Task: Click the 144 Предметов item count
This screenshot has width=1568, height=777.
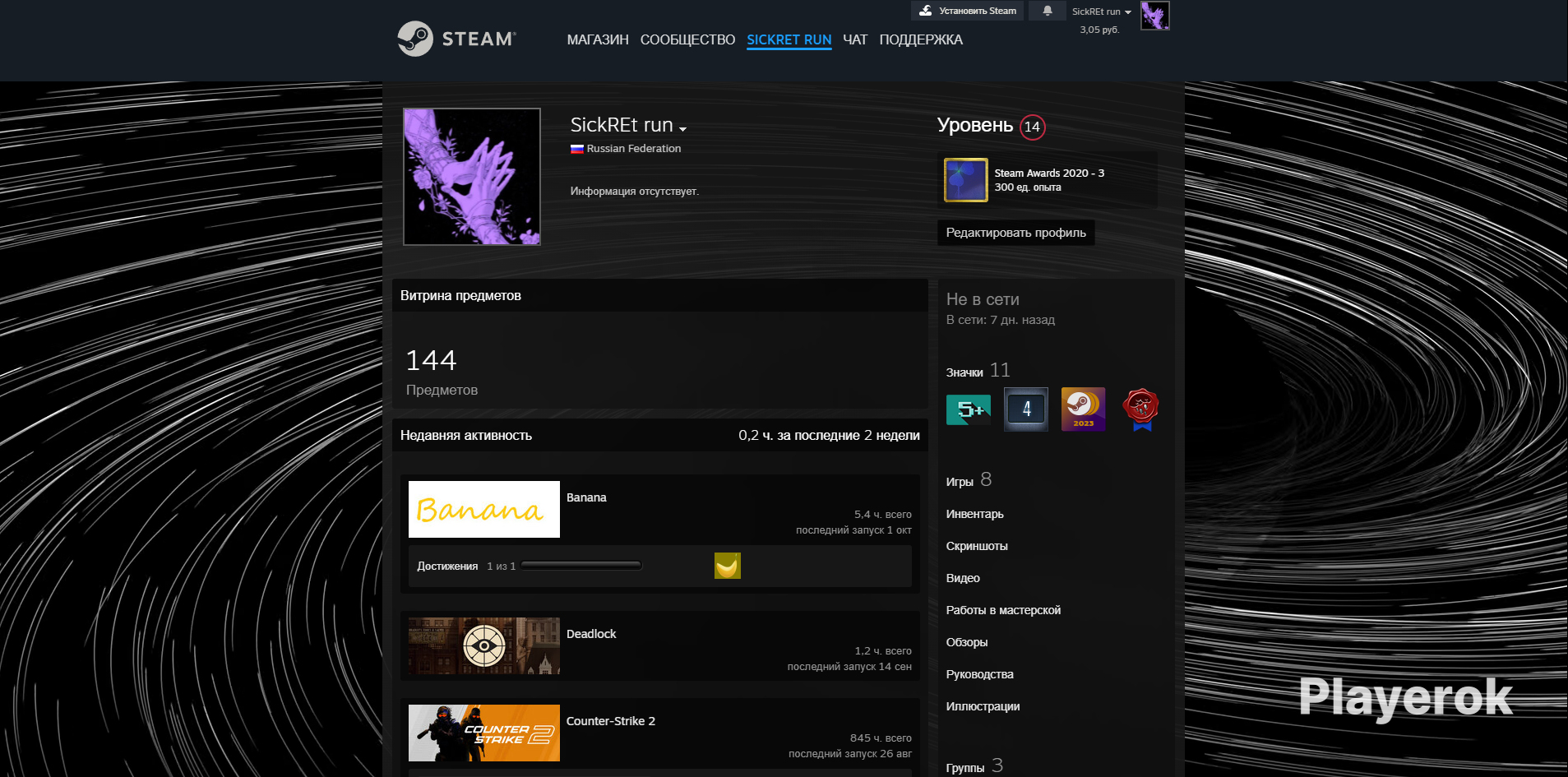Action: [442, 372]
